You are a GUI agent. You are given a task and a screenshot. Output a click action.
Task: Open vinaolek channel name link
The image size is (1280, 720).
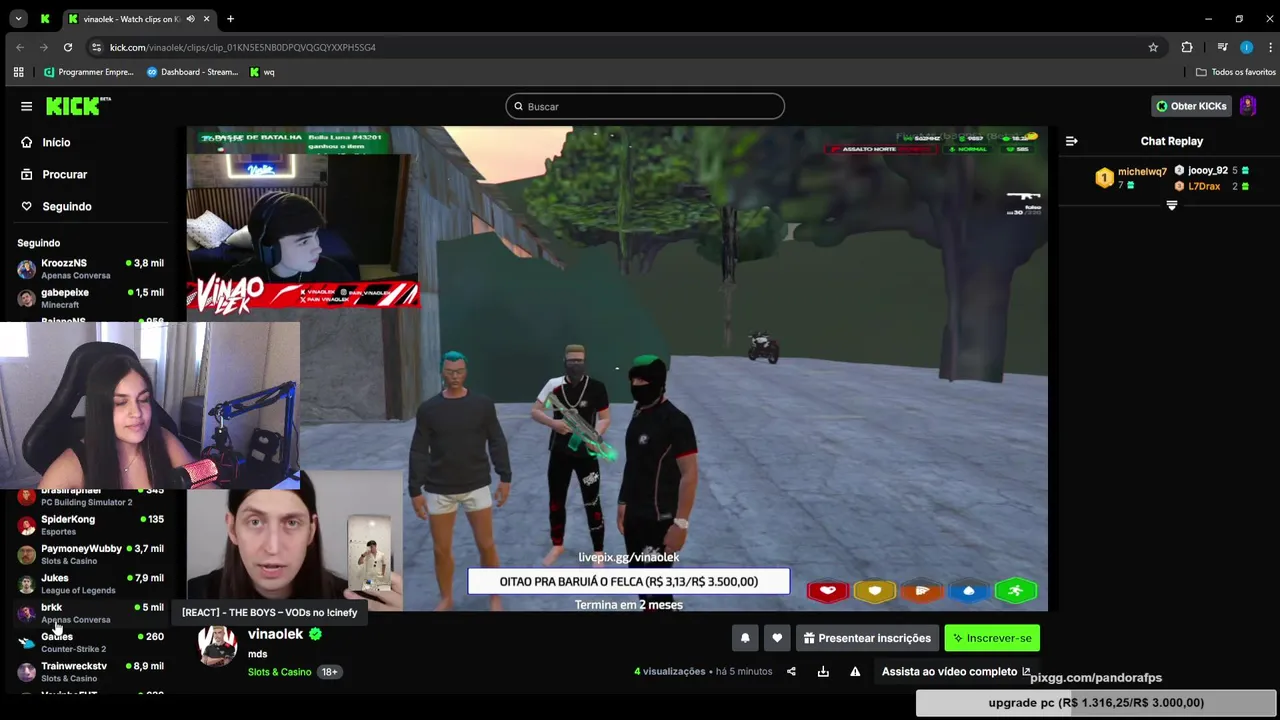pyautogui.click(x=275, y=634)
